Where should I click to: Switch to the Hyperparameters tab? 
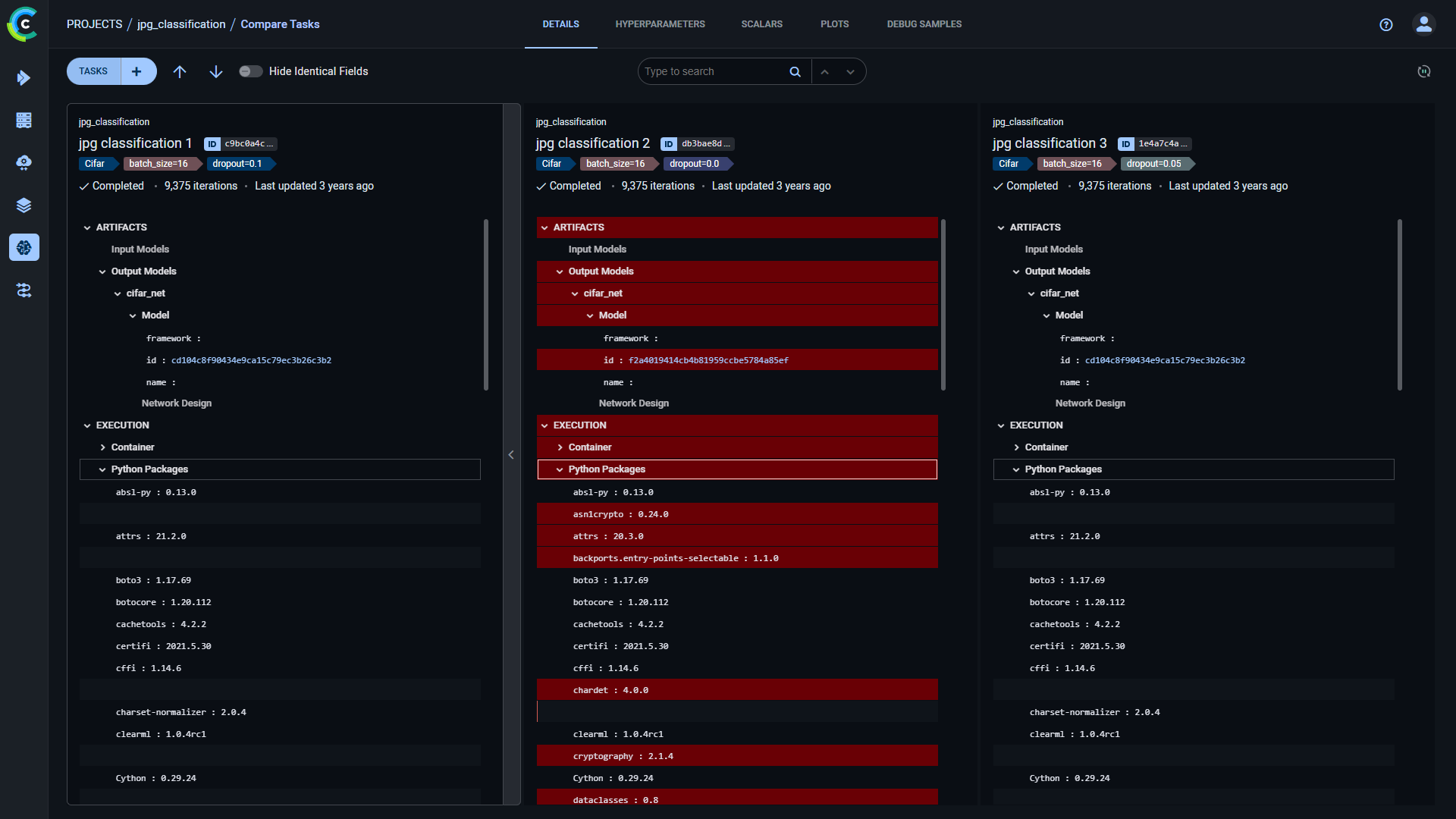click(660, 24)
